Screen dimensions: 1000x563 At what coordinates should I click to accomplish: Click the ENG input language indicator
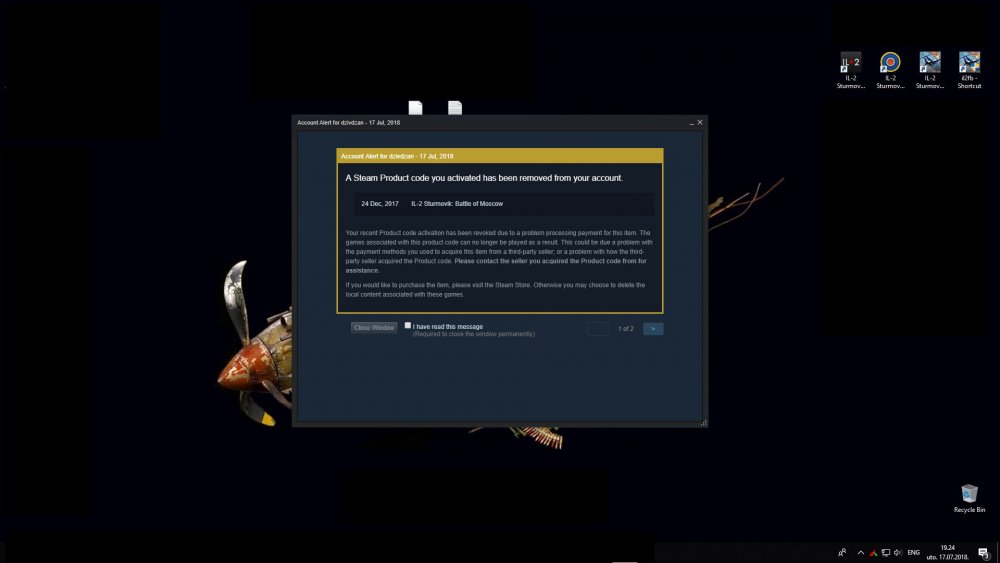[913, 553]
